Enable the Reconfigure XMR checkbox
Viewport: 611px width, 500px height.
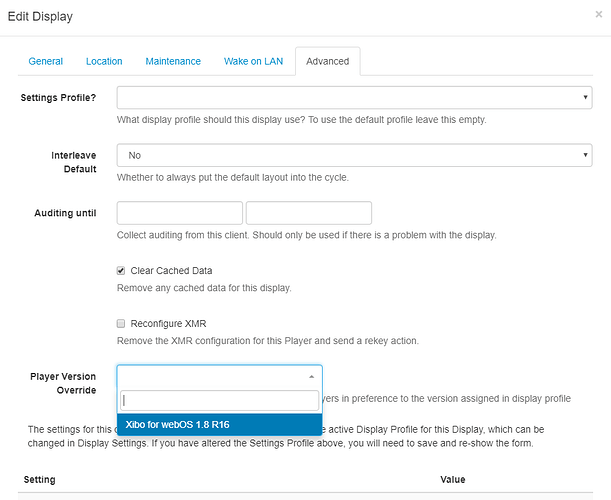(122, 324)
